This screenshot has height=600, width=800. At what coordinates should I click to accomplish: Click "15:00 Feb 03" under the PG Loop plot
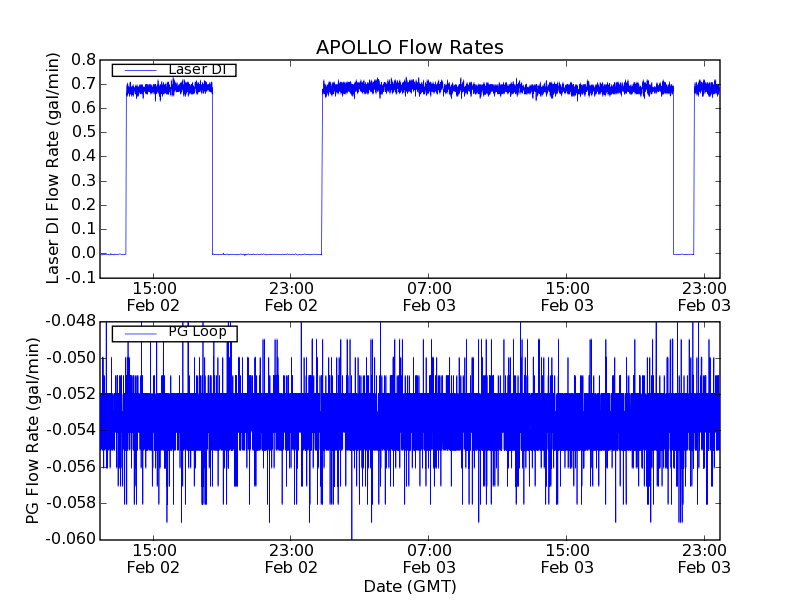[567, 559]
